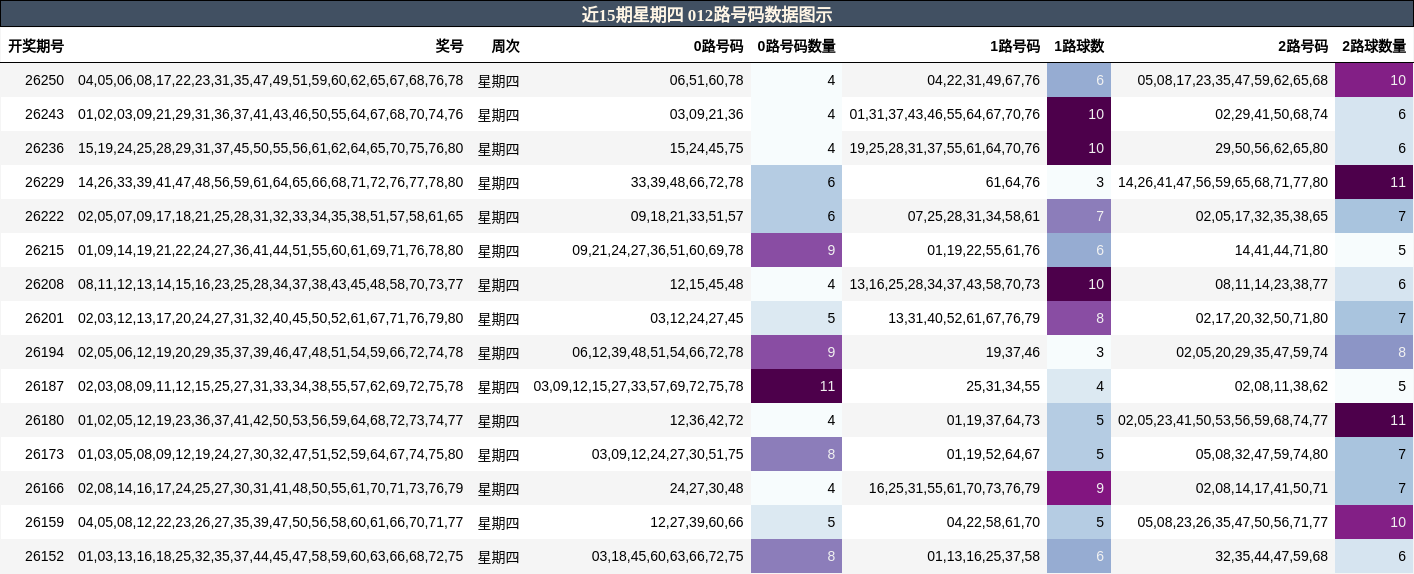This screenshot has width=1414, height=574.
Task: Click draw number 26201
Action: pyautogui.click(x=44, y=318)
